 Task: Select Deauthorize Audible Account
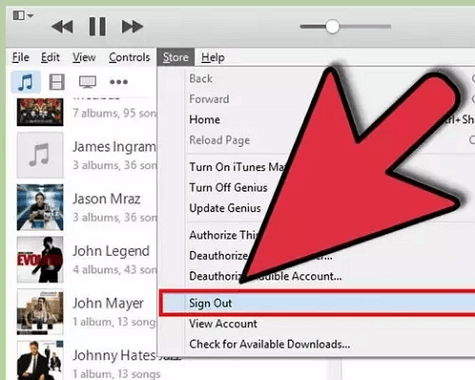pos(265,276)
